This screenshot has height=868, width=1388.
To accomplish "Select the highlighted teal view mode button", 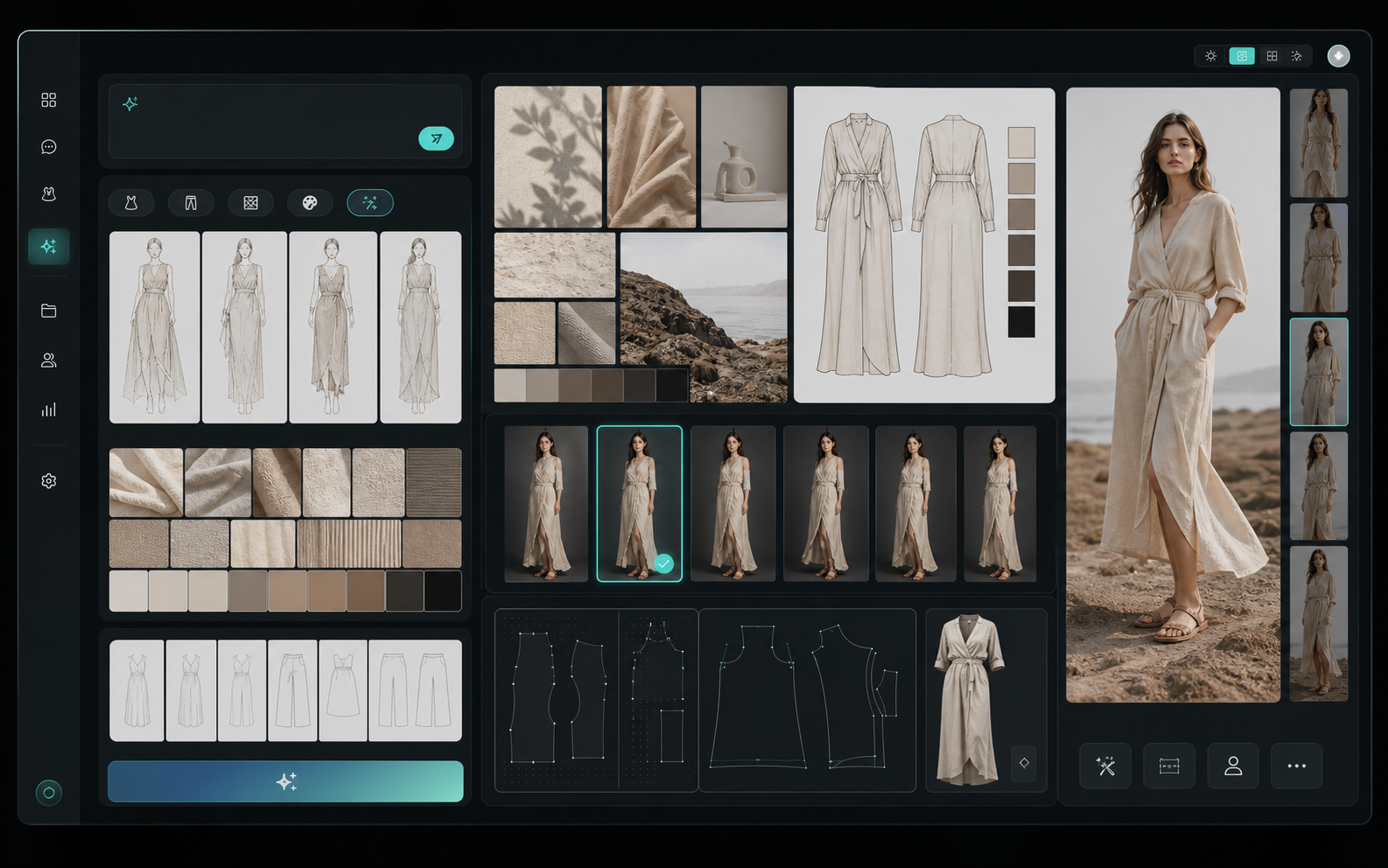I will 1242,56.
